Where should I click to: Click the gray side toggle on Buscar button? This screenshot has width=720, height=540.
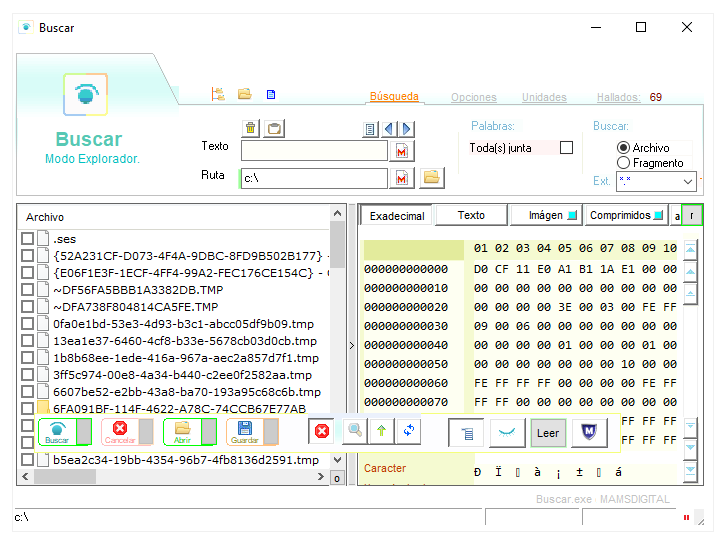tap(84, 432)
